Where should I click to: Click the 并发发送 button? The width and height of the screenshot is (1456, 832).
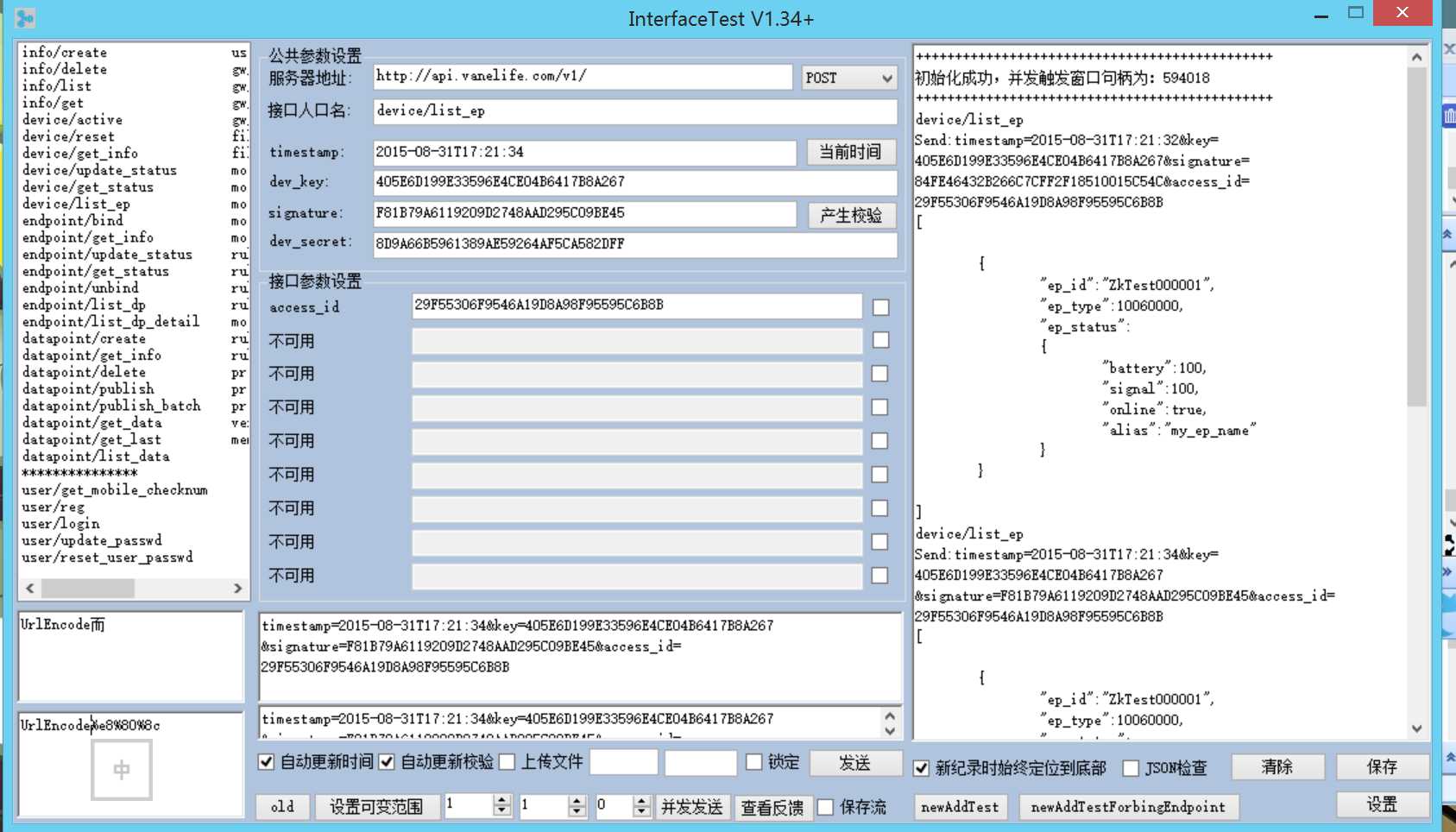pyautogui.click(x=691, y=806)
